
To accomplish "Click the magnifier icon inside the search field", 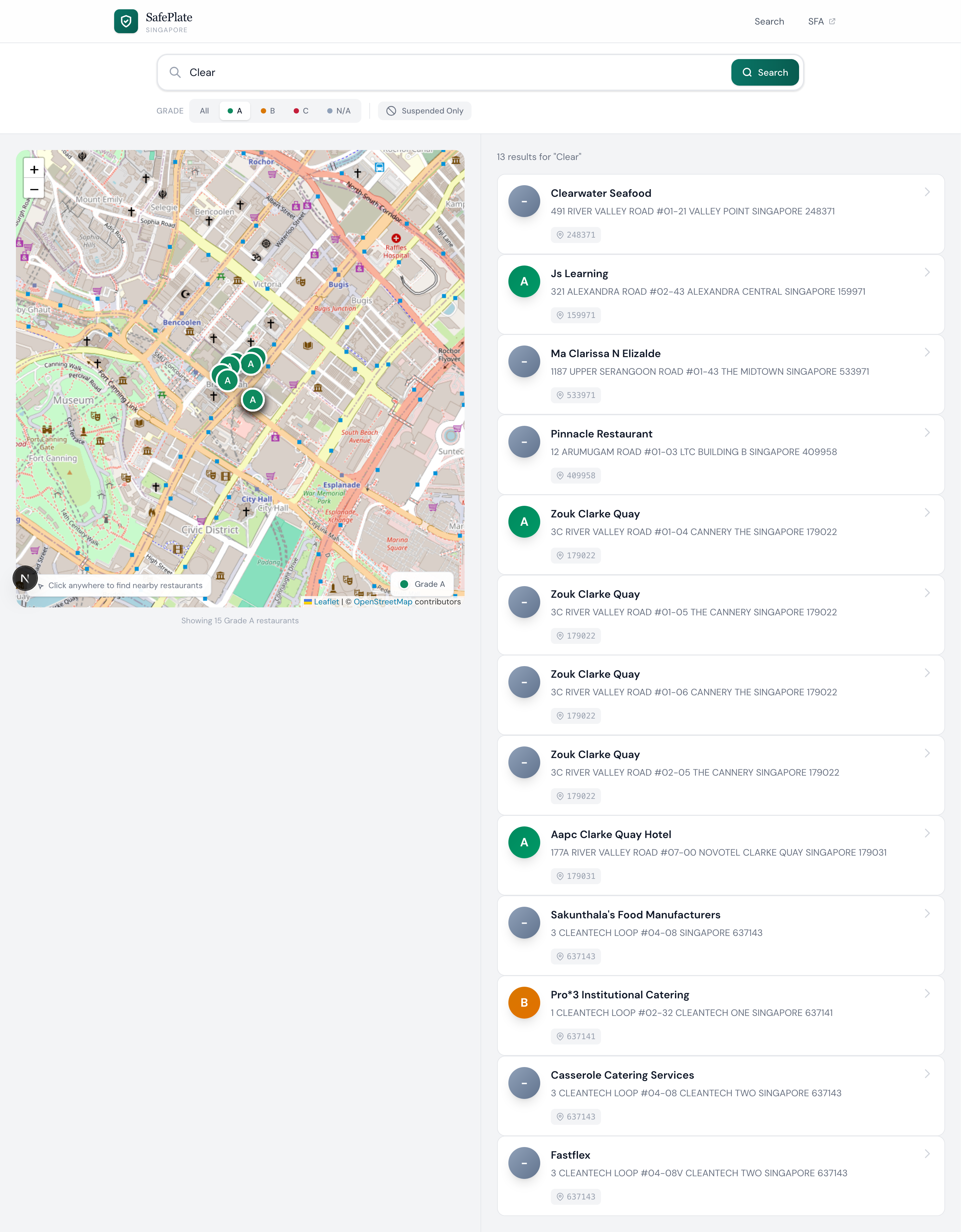I will click(x=175, y=72).
